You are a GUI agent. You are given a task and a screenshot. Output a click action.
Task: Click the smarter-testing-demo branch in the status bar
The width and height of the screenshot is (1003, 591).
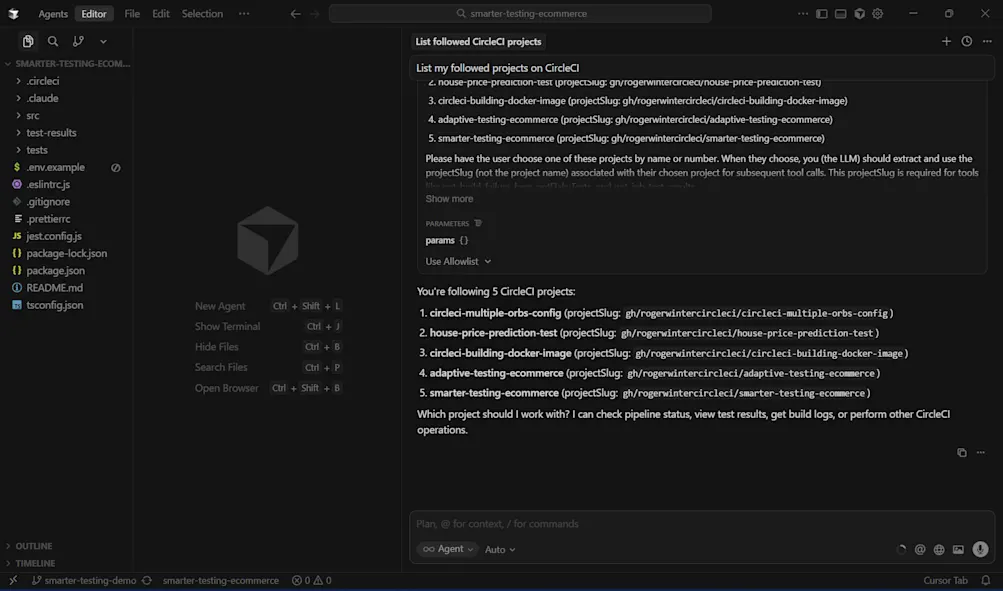click(x=88, y=580)
